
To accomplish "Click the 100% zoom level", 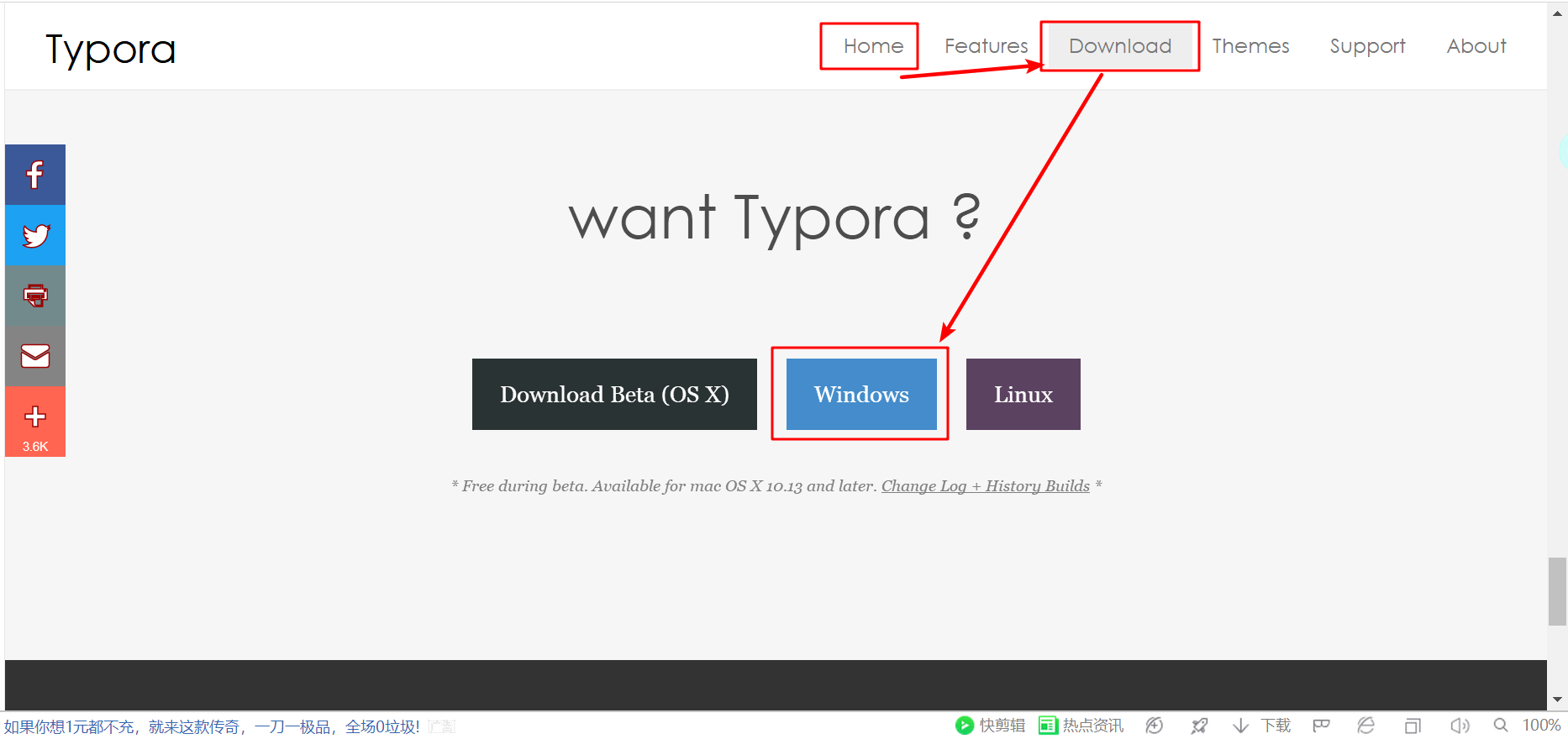I will tap(1541, 726).
